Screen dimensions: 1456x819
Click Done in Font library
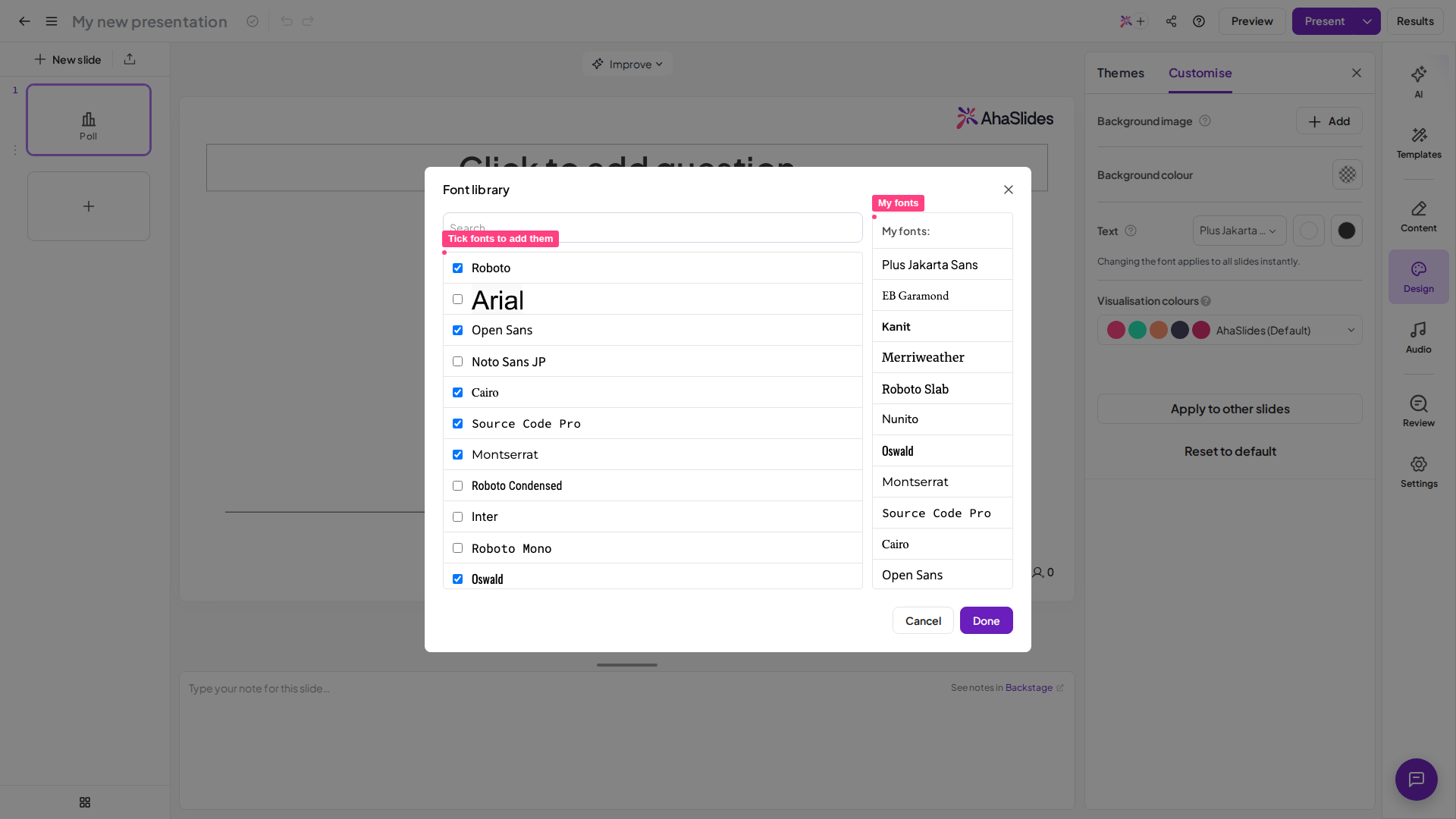pyautogui.click(x=986, y=620)
